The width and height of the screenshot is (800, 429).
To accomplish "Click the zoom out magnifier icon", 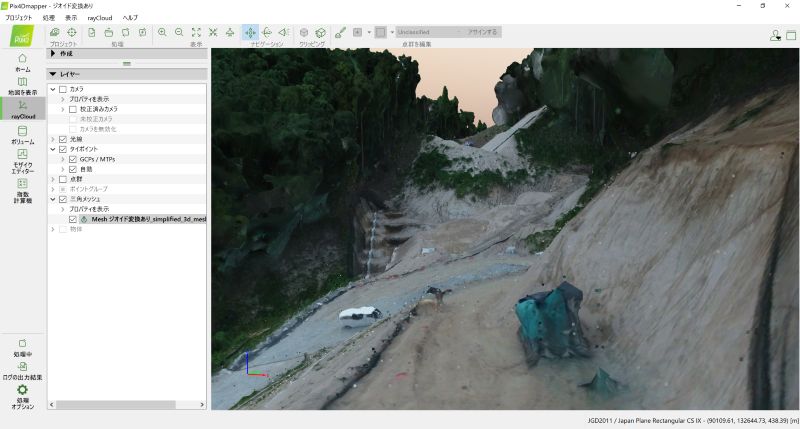I will click(179, 32).
